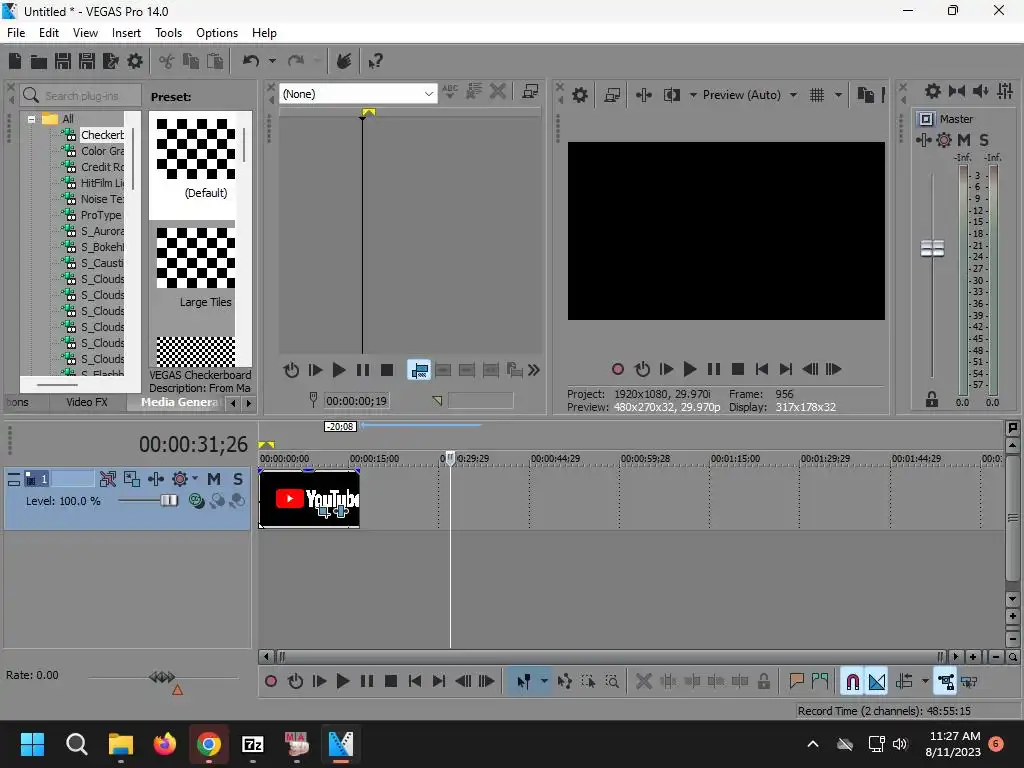Open the Options menu
This screenshot has height=768, width=1024.
tap(217, 33)
